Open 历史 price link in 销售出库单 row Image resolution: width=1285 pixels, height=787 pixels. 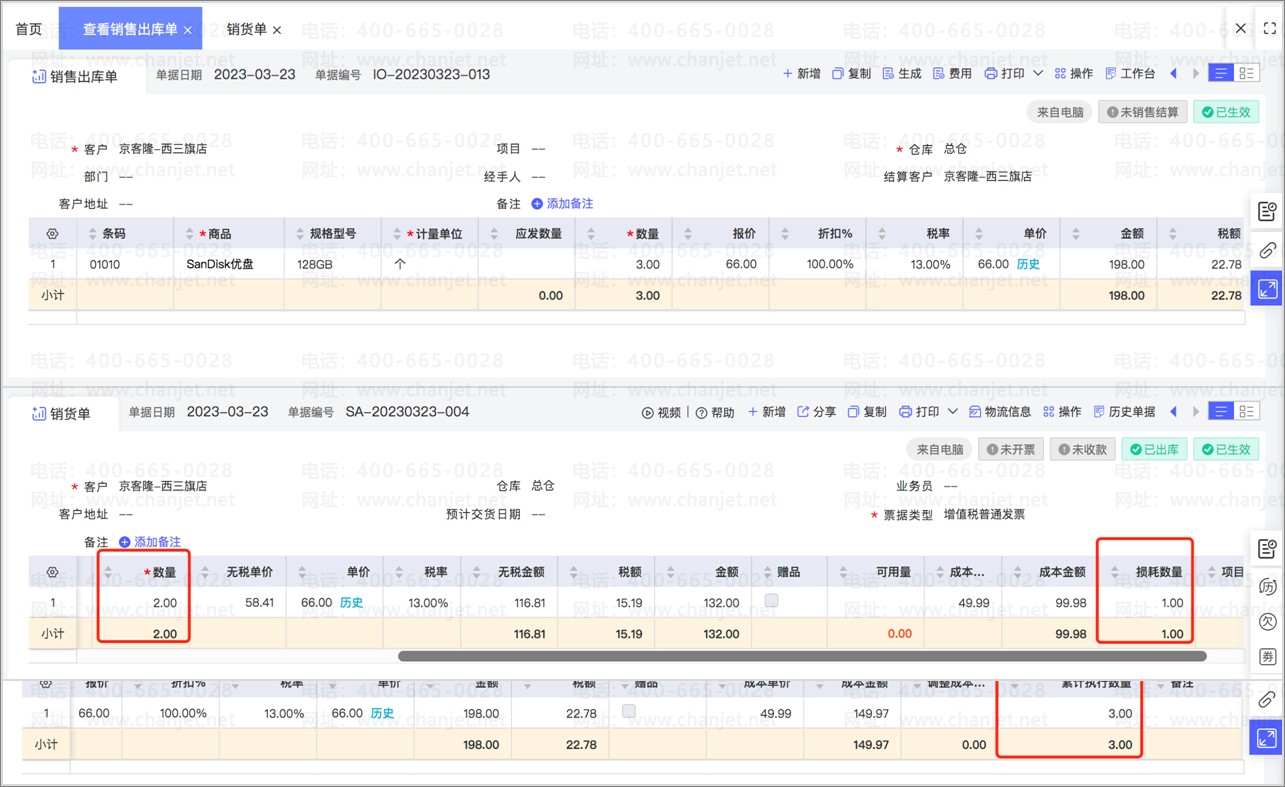click(1028, 265)
